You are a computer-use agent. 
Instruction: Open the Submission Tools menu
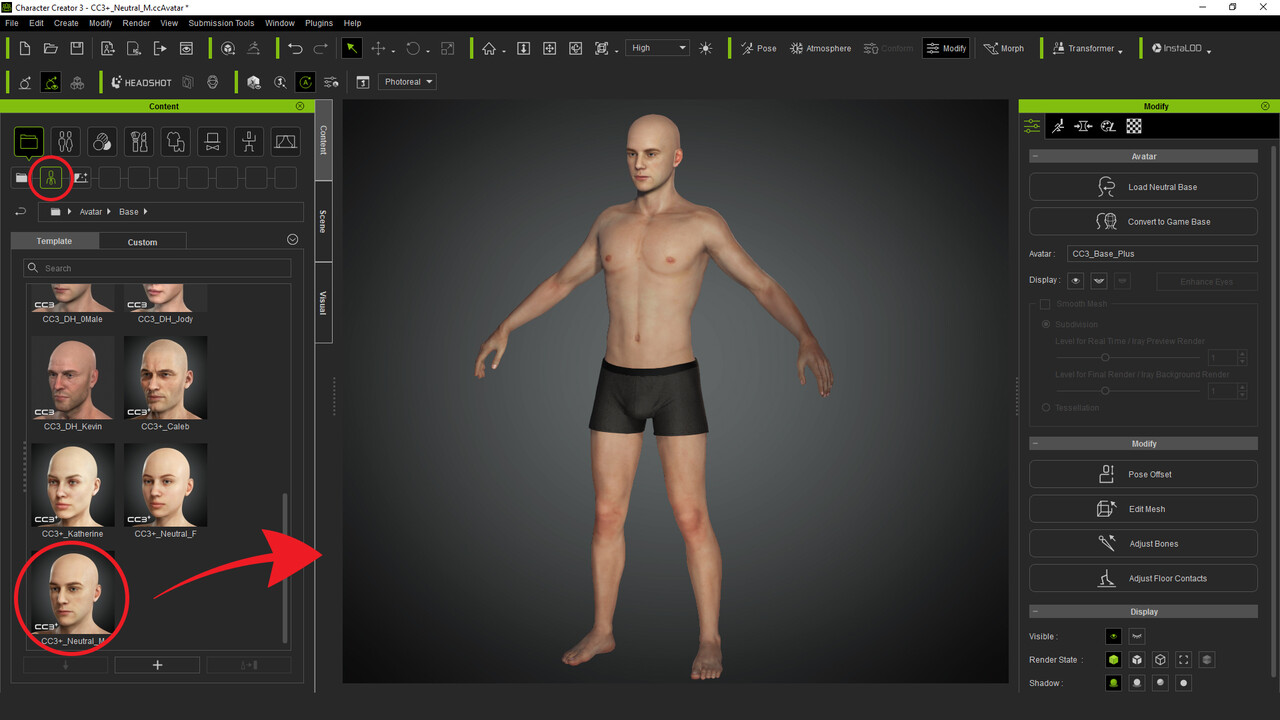[221, 23]
